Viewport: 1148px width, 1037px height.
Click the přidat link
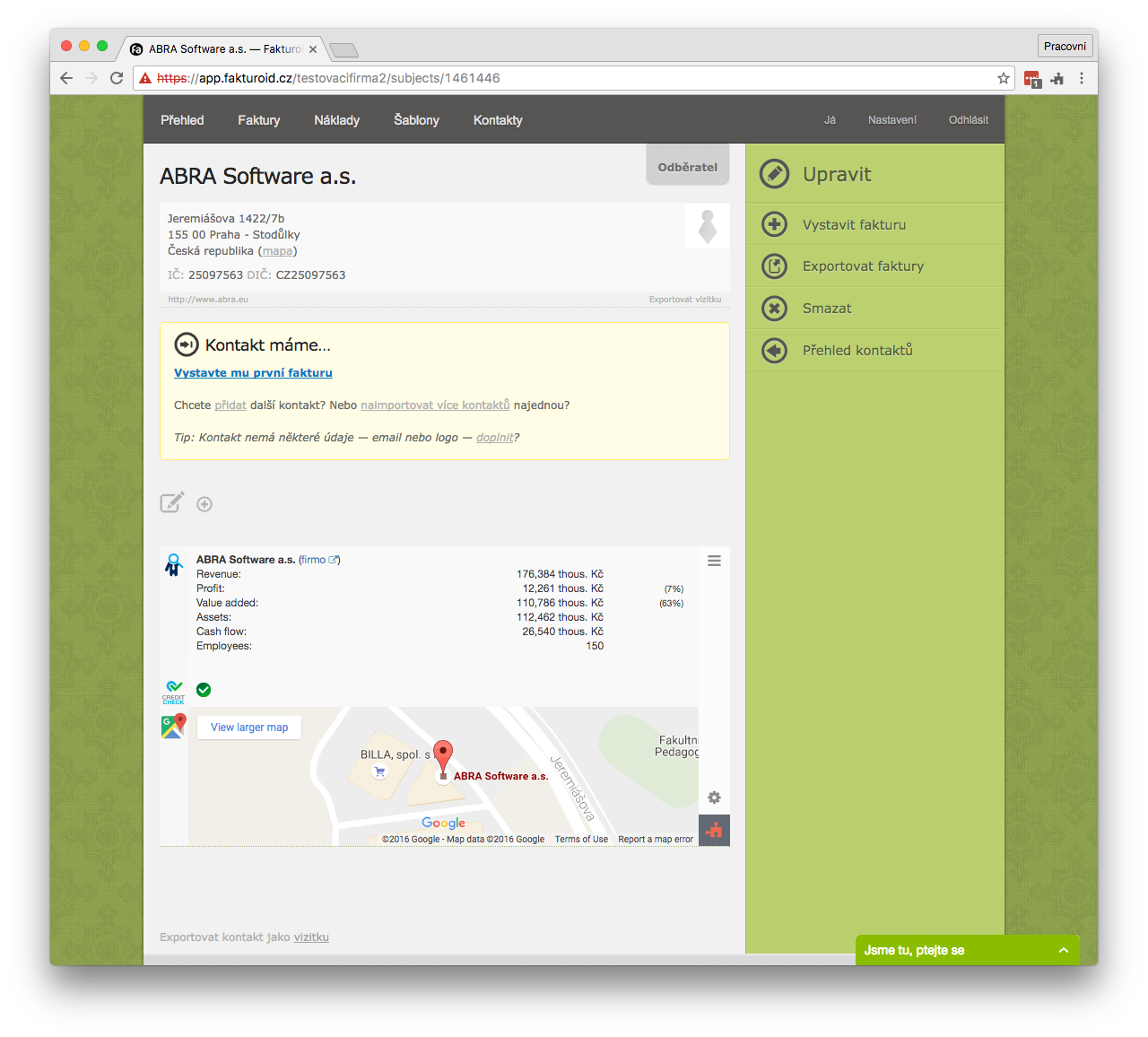point(230,405)
